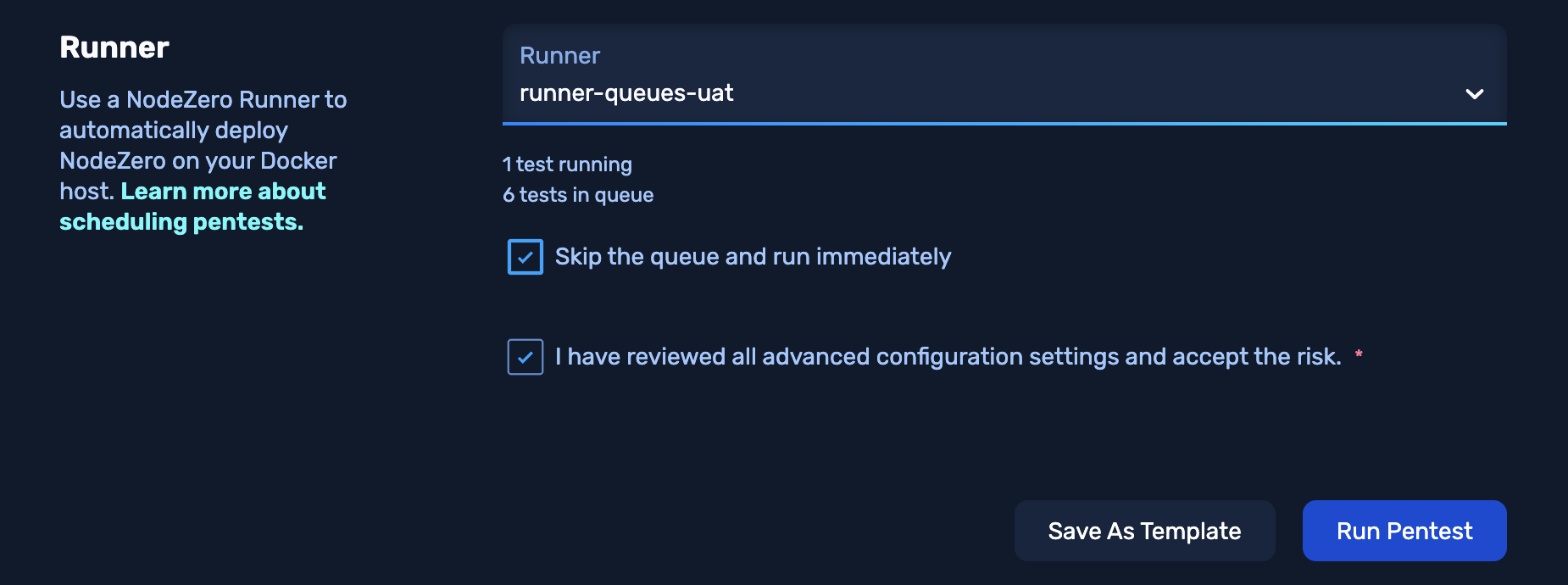Uncheck the accept the risk checkbox

coord(525,357)
